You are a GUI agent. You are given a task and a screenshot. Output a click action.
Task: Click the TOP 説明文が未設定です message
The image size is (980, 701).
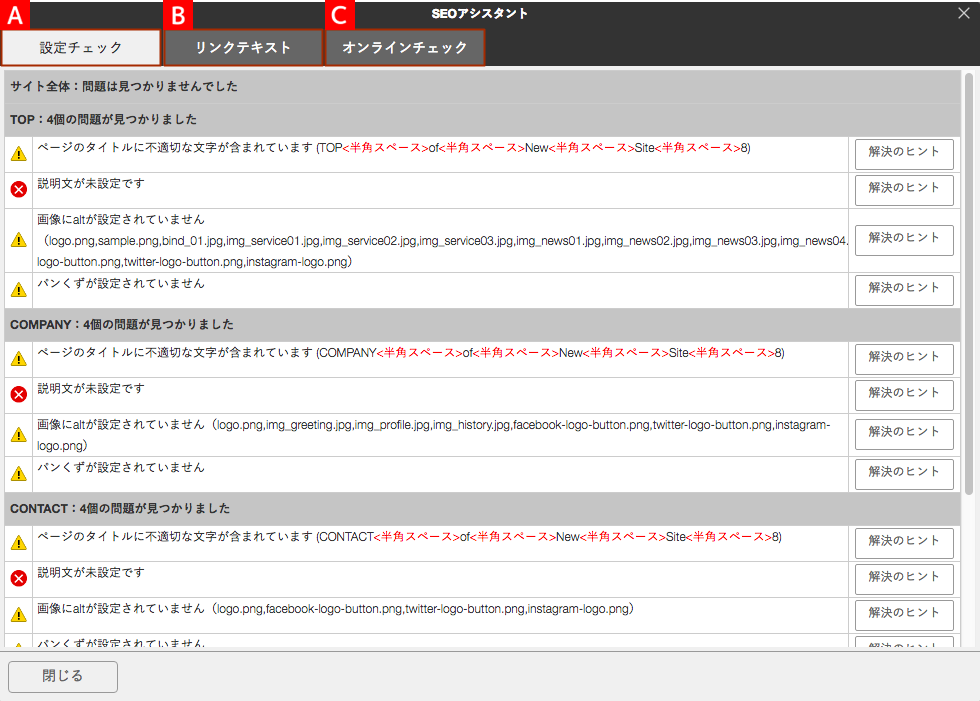tap(91, 184)
